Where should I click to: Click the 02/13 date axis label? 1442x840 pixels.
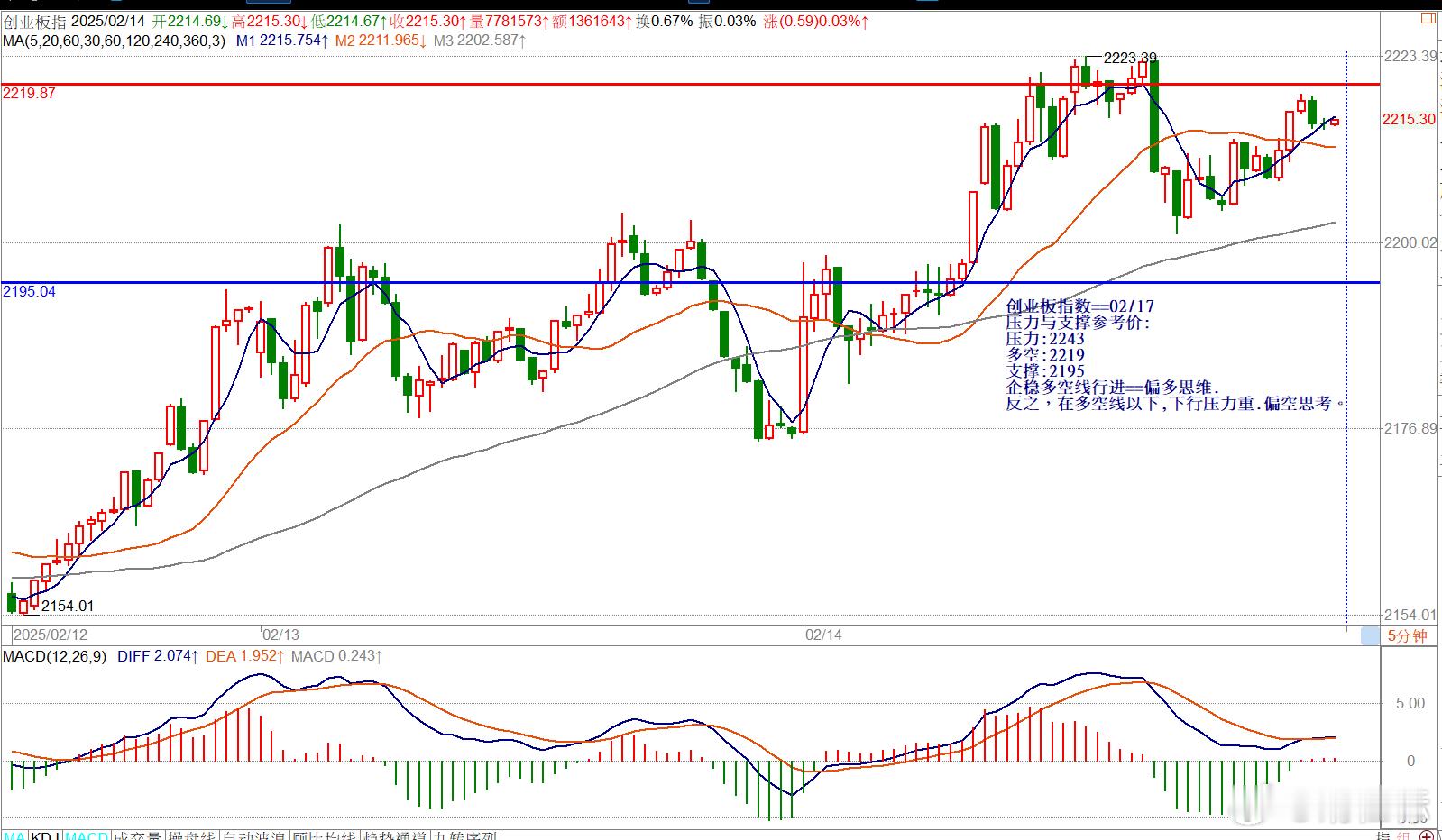click(280, 635)
